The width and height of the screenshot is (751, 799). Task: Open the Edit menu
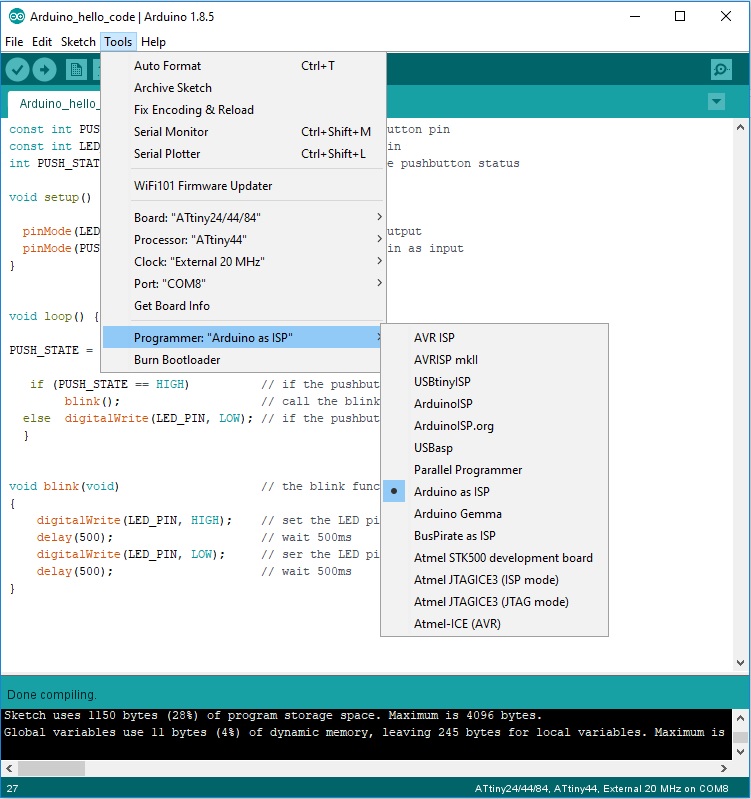[x=42, y=42]
